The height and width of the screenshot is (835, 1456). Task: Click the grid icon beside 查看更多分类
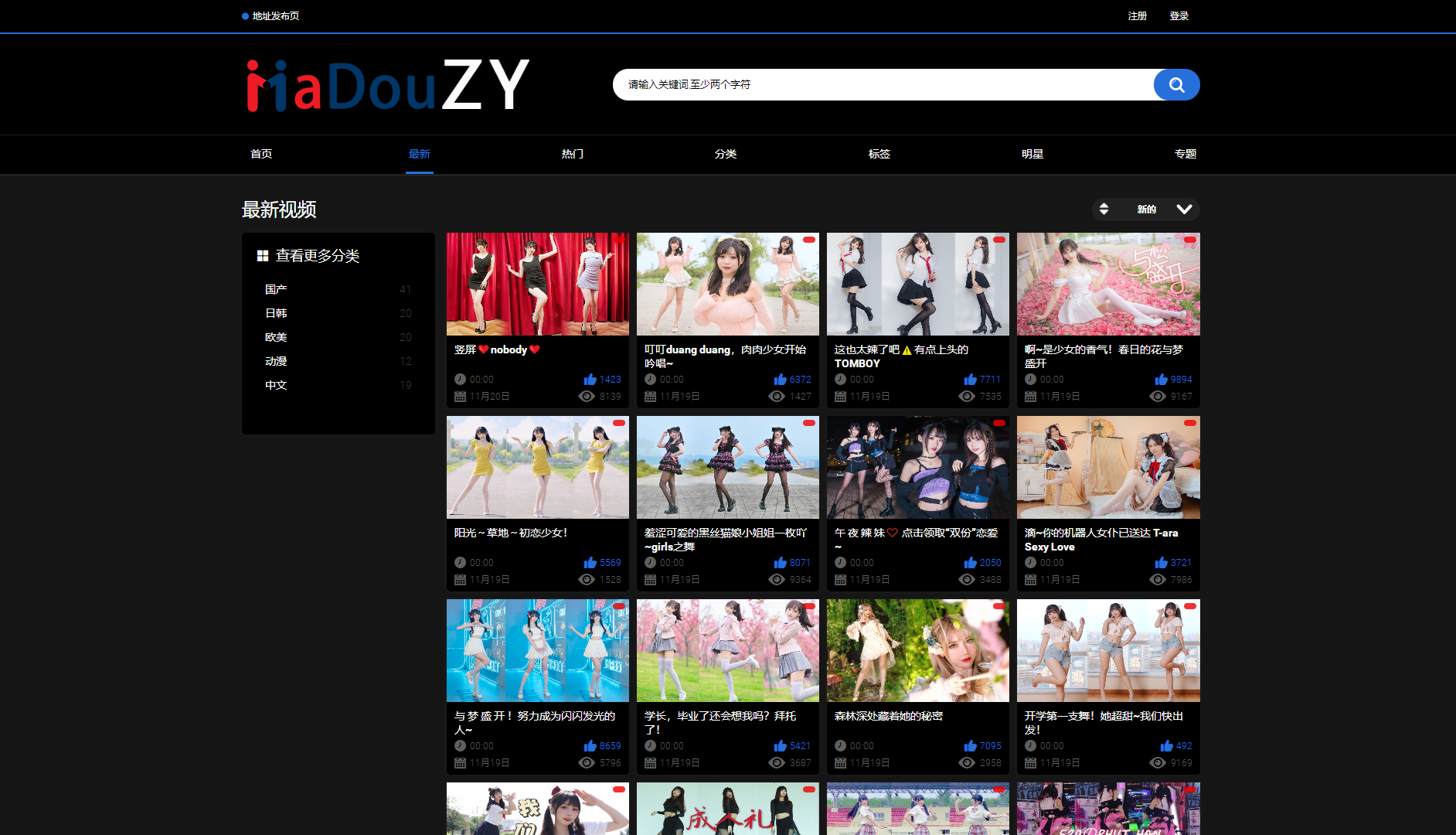point(263,256)
